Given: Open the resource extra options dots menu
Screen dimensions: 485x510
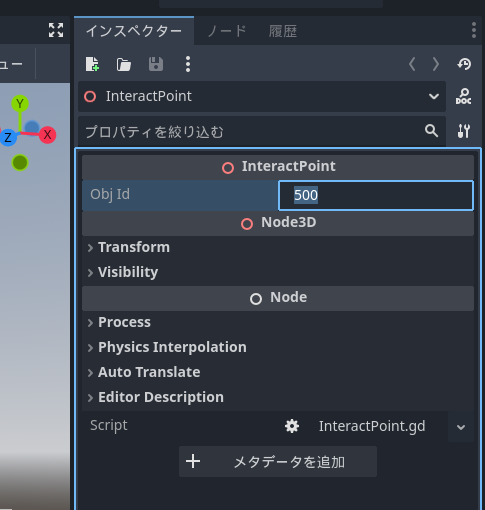Looking at the screenshot, I should pyautogui.click(x=188, y=64).
